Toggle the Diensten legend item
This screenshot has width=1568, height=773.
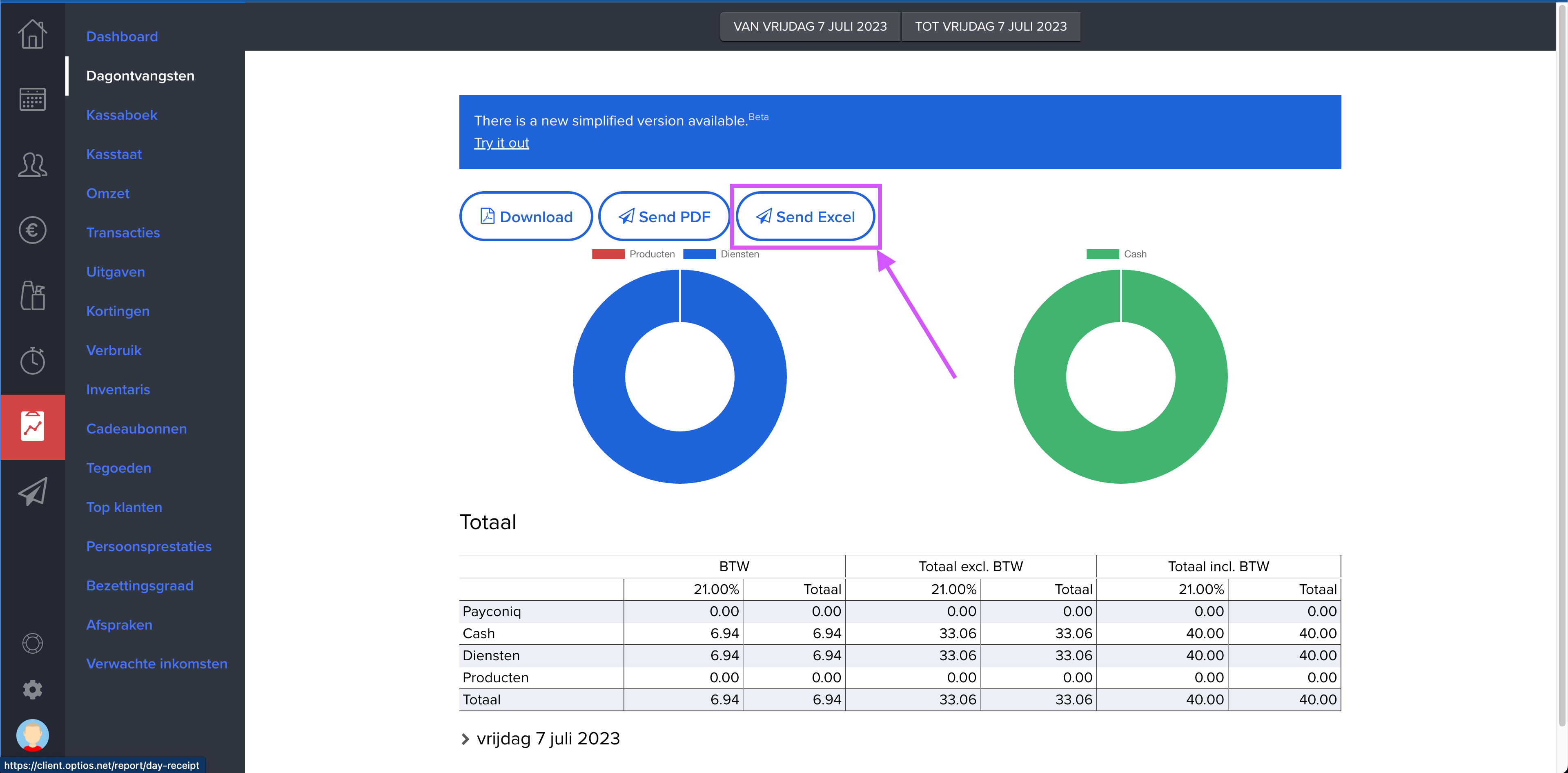pos(721,254)
